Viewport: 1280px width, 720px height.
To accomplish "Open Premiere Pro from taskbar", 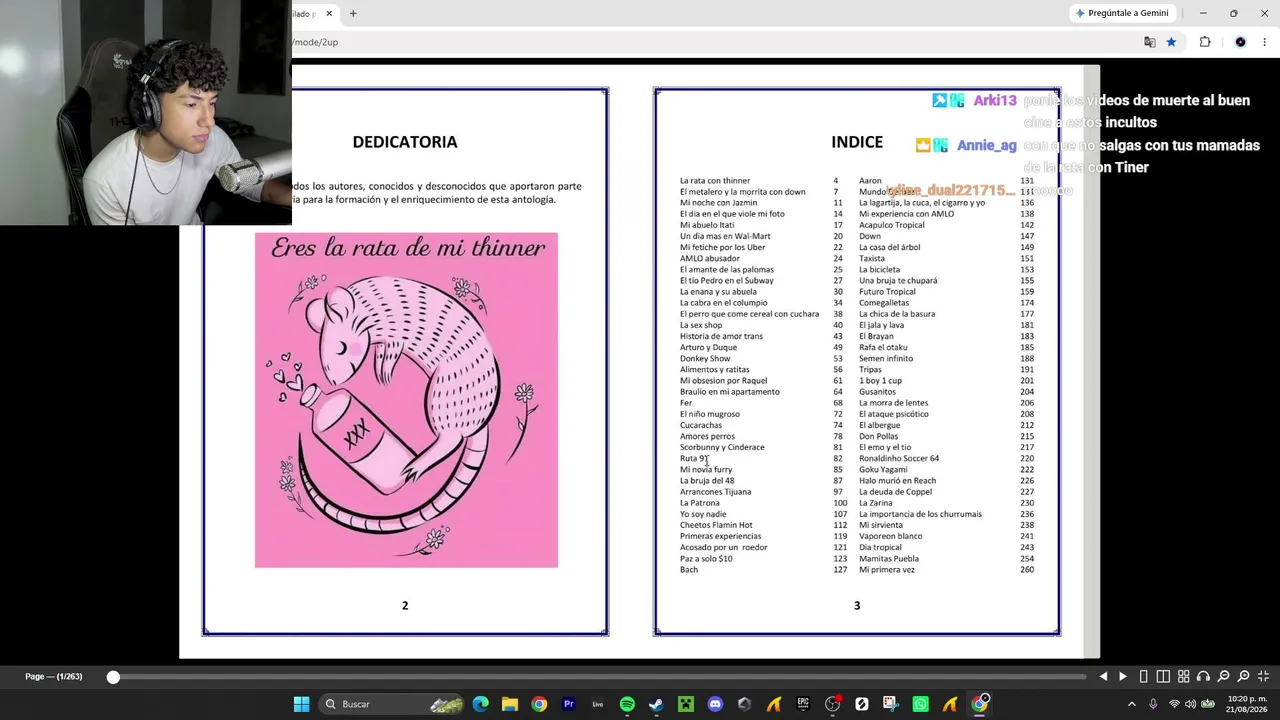I will click(569, 704).
